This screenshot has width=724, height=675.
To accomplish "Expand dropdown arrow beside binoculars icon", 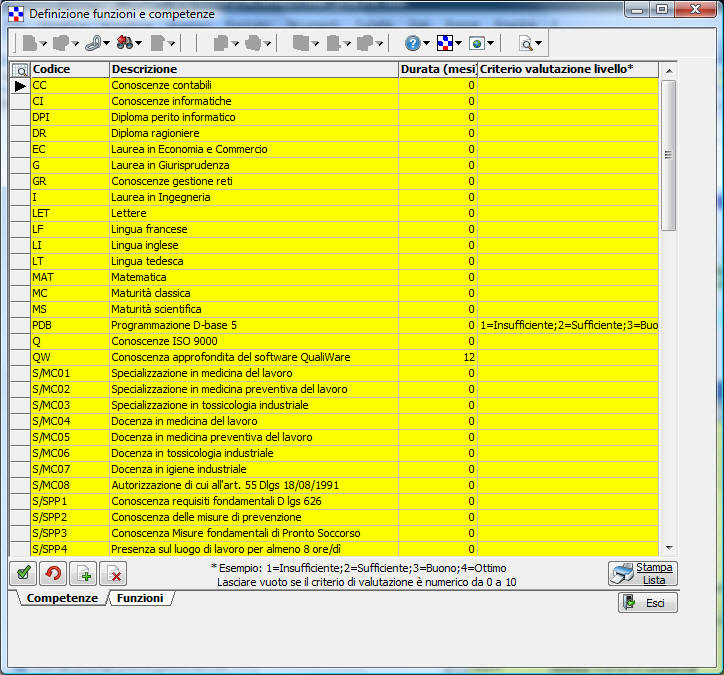I will click(x=139, y=44).
